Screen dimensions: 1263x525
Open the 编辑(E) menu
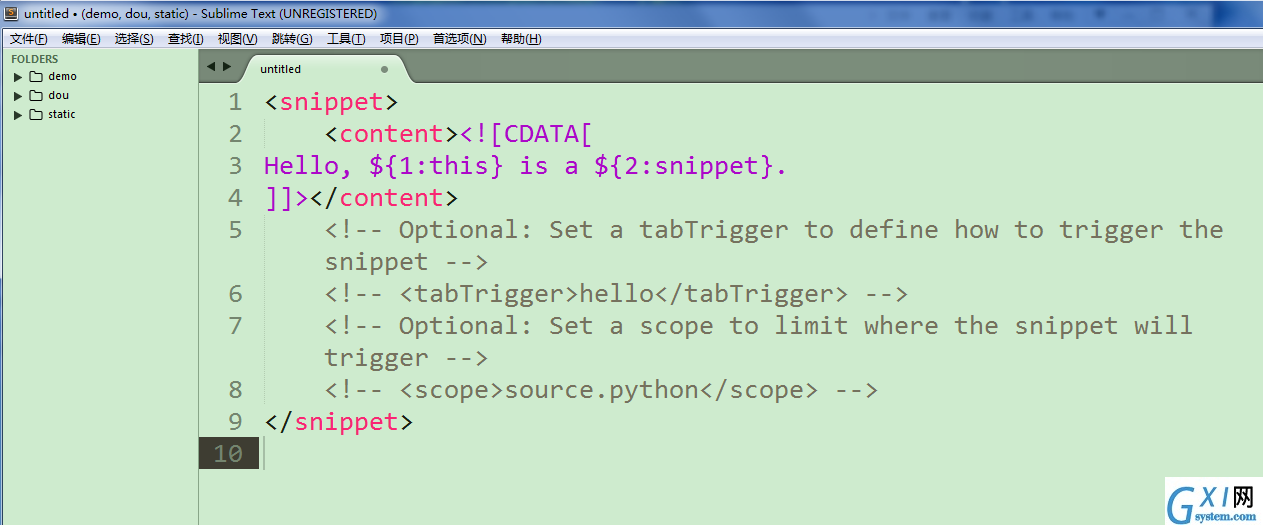[x=81, y=39]
